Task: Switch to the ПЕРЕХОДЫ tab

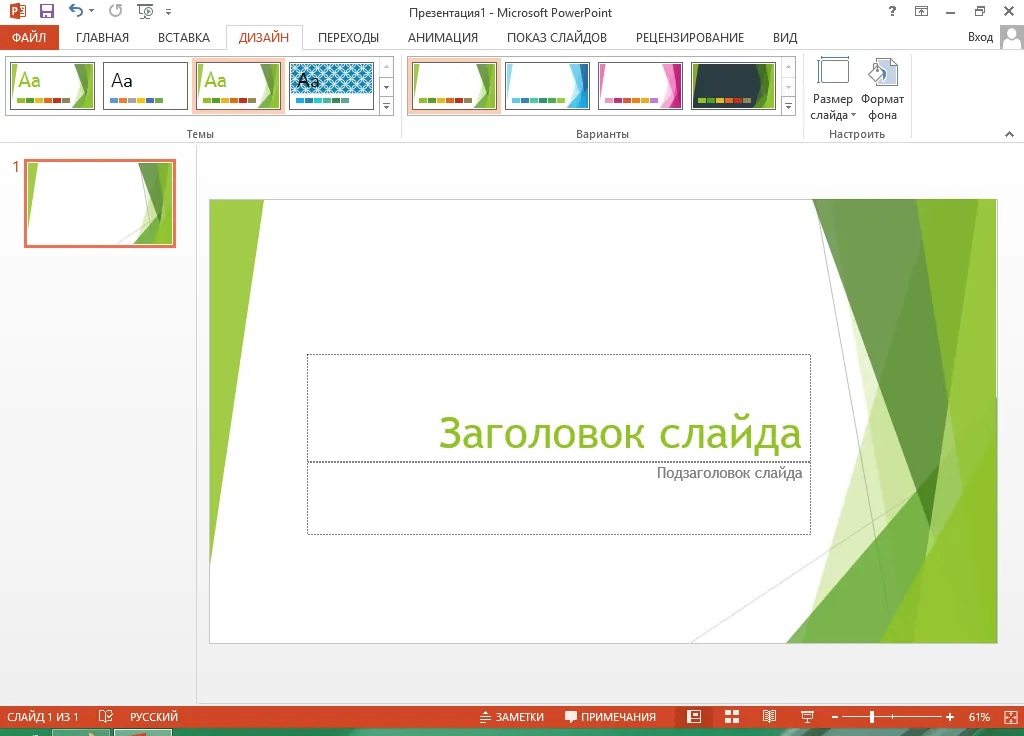Action: pos(348,37)
